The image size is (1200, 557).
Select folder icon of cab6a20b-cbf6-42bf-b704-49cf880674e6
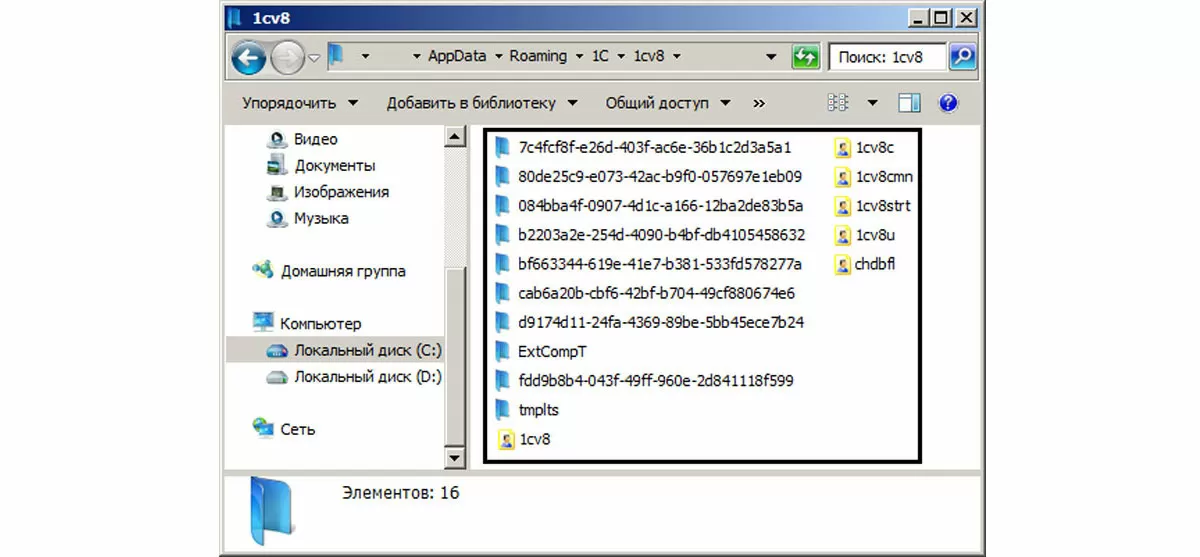pyautogui.click(x=503, y=293)
